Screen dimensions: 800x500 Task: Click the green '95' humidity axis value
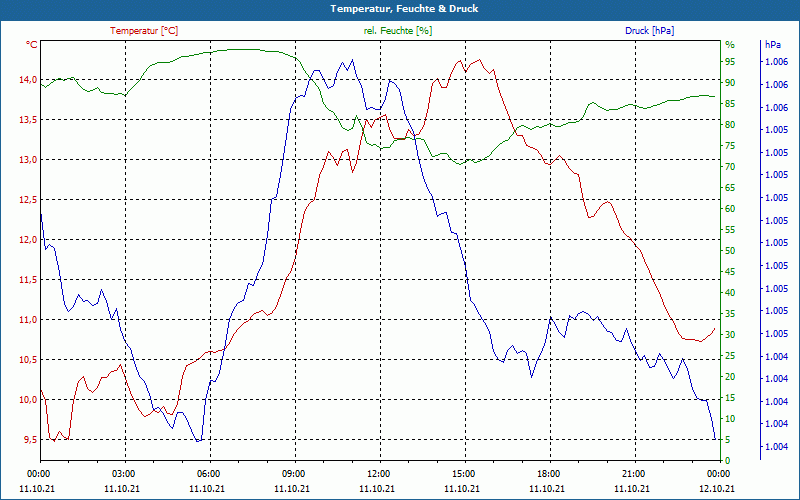[730, 62]
